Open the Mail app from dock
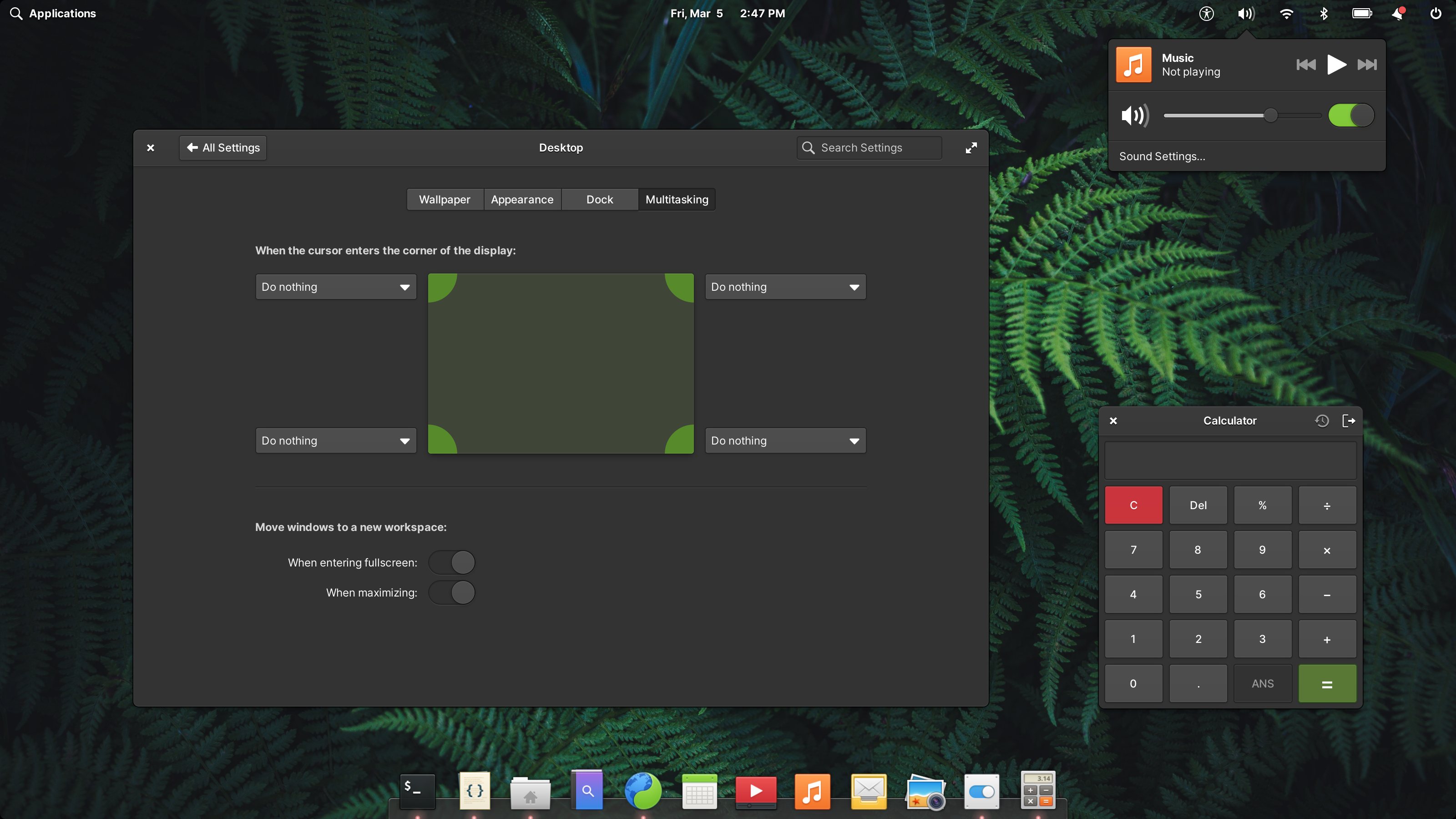The image size is (1456, 819). click(869, 791)
